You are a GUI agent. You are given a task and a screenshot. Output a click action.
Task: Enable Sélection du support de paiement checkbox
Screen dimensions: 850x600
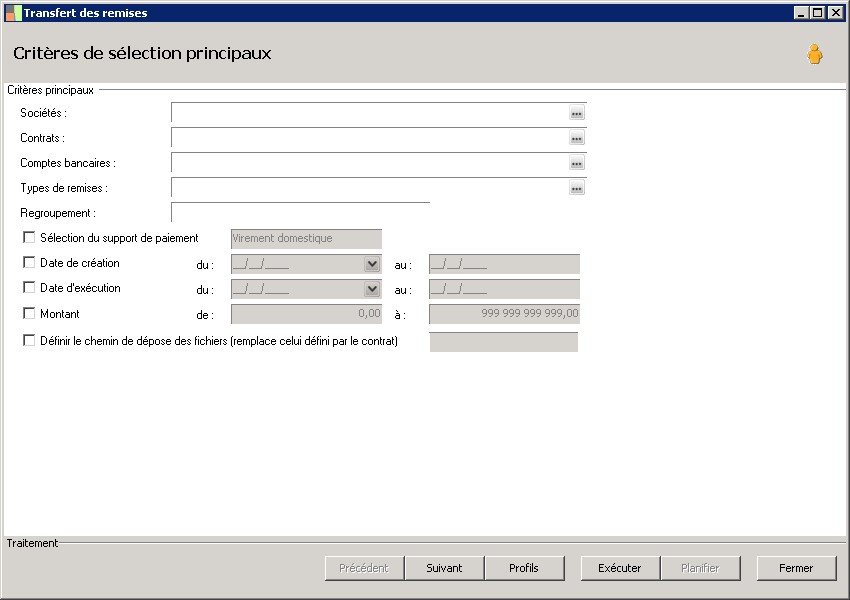click(29, 238)
